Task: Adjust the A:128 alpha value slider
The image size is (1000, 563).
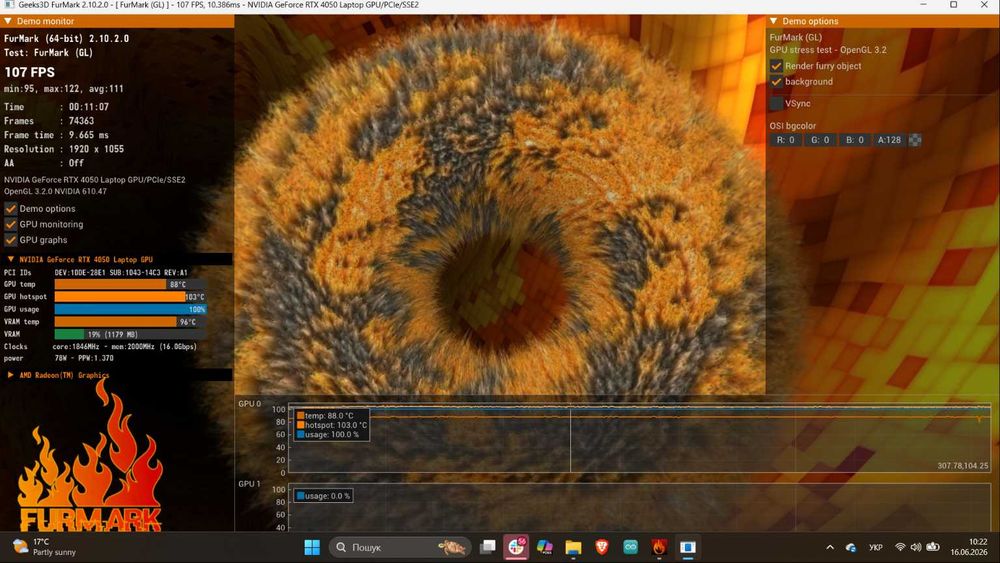Action: point(889,140)
